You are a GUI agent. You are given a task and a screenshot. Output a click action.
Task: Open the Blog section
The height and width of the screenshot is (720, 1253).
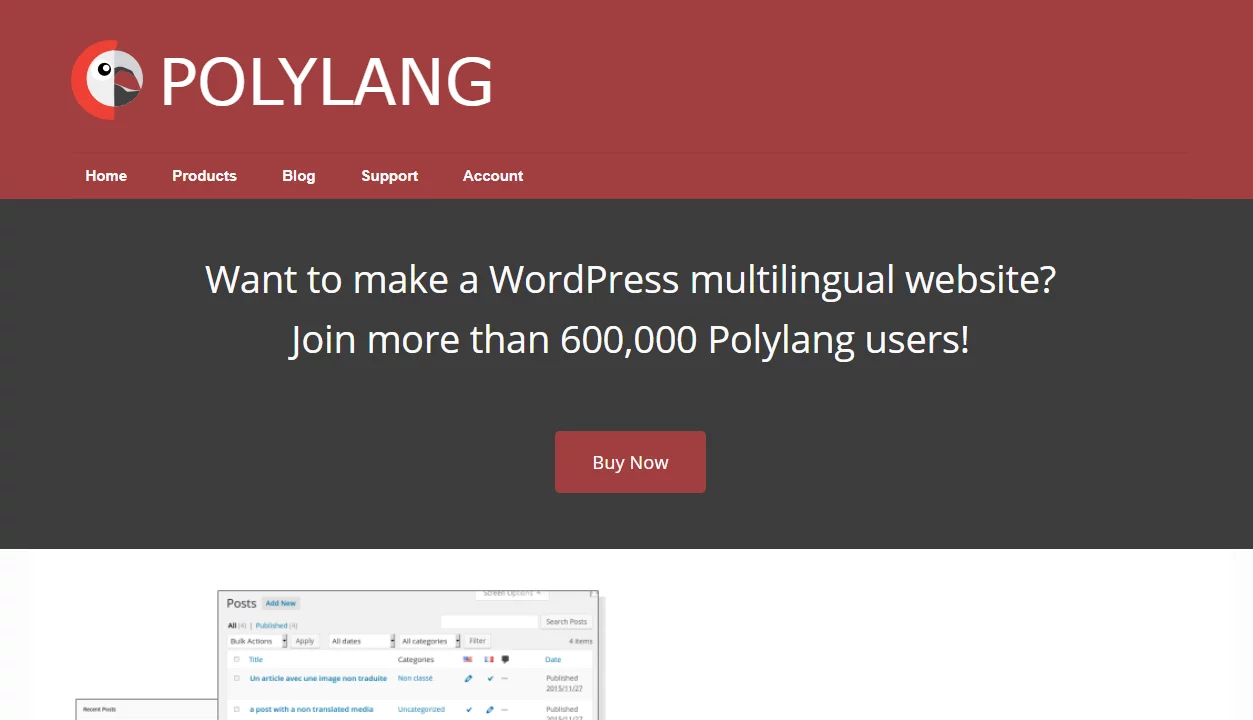point(298,176)
